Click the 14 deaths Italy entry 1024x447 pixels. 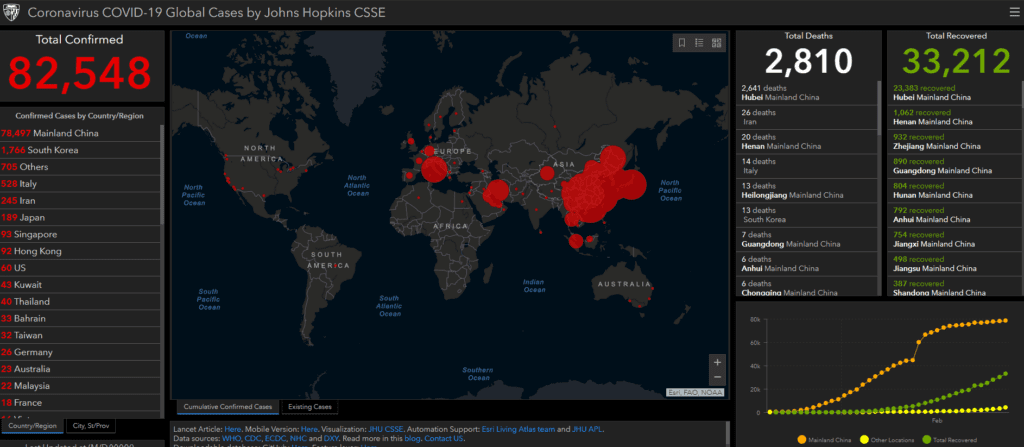(807, 166)
